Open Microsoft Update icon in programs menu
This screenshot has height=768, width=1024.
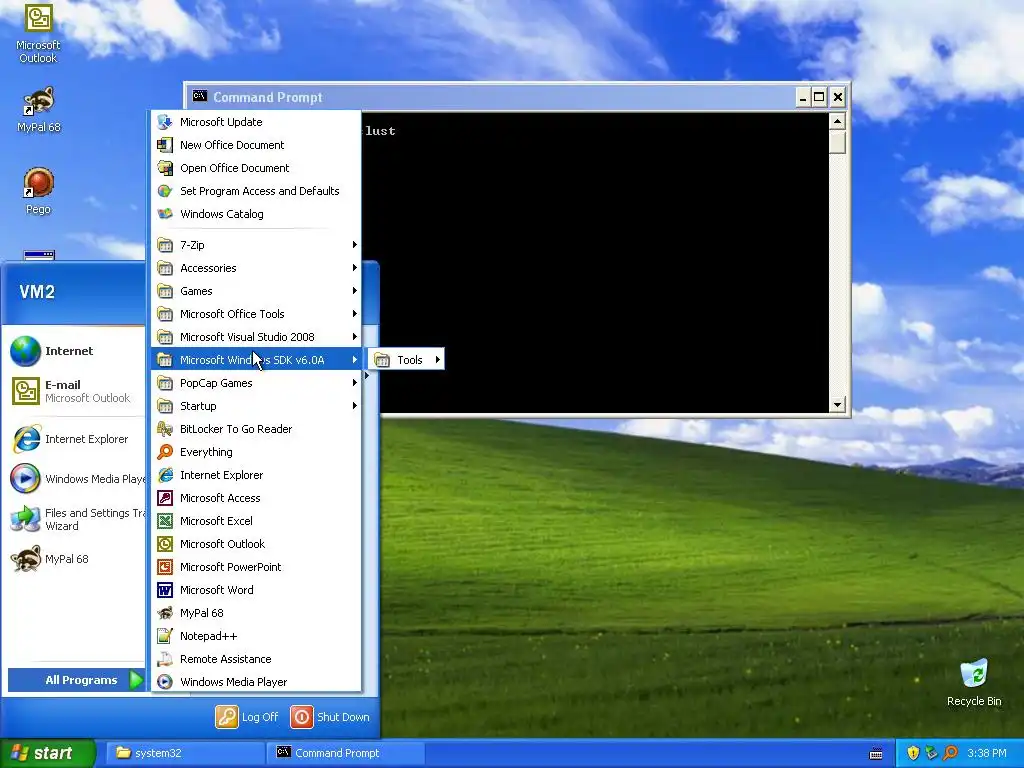pyautogui.click(x=165, y=122)
